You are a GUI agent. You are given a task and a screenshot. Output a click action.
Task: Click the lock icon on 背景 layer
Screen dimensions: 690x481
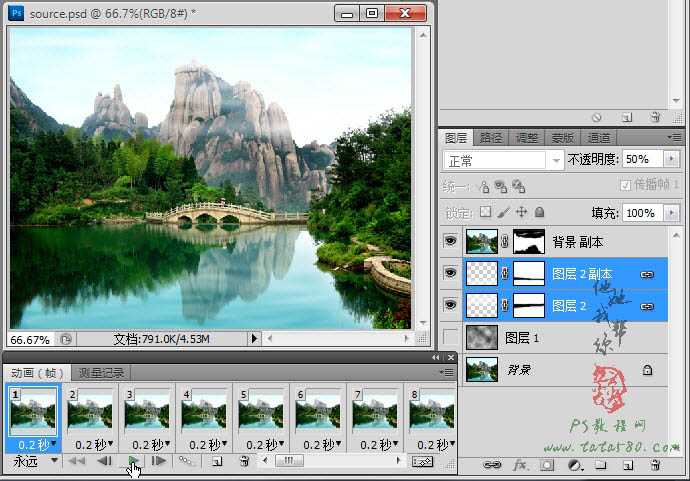[x=647, y=370]
